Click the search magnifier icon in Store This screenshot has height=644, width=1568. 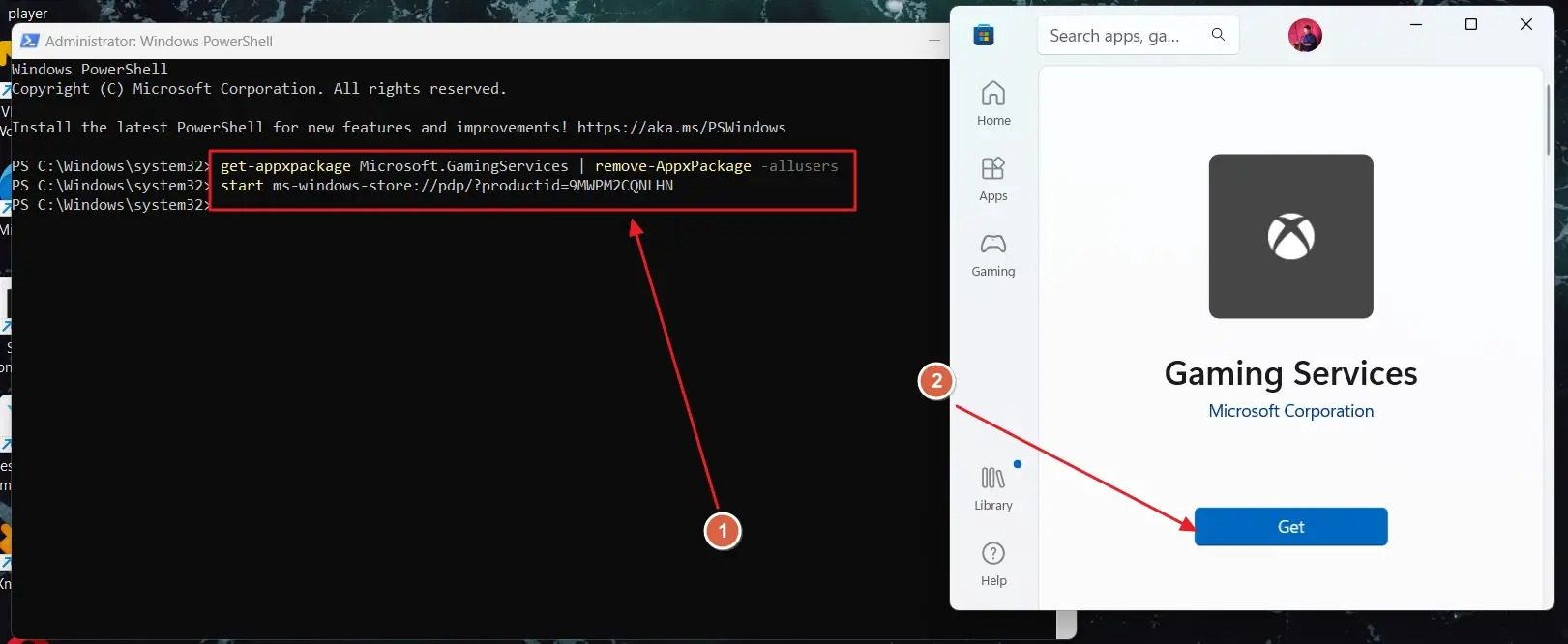point(1218,35)
